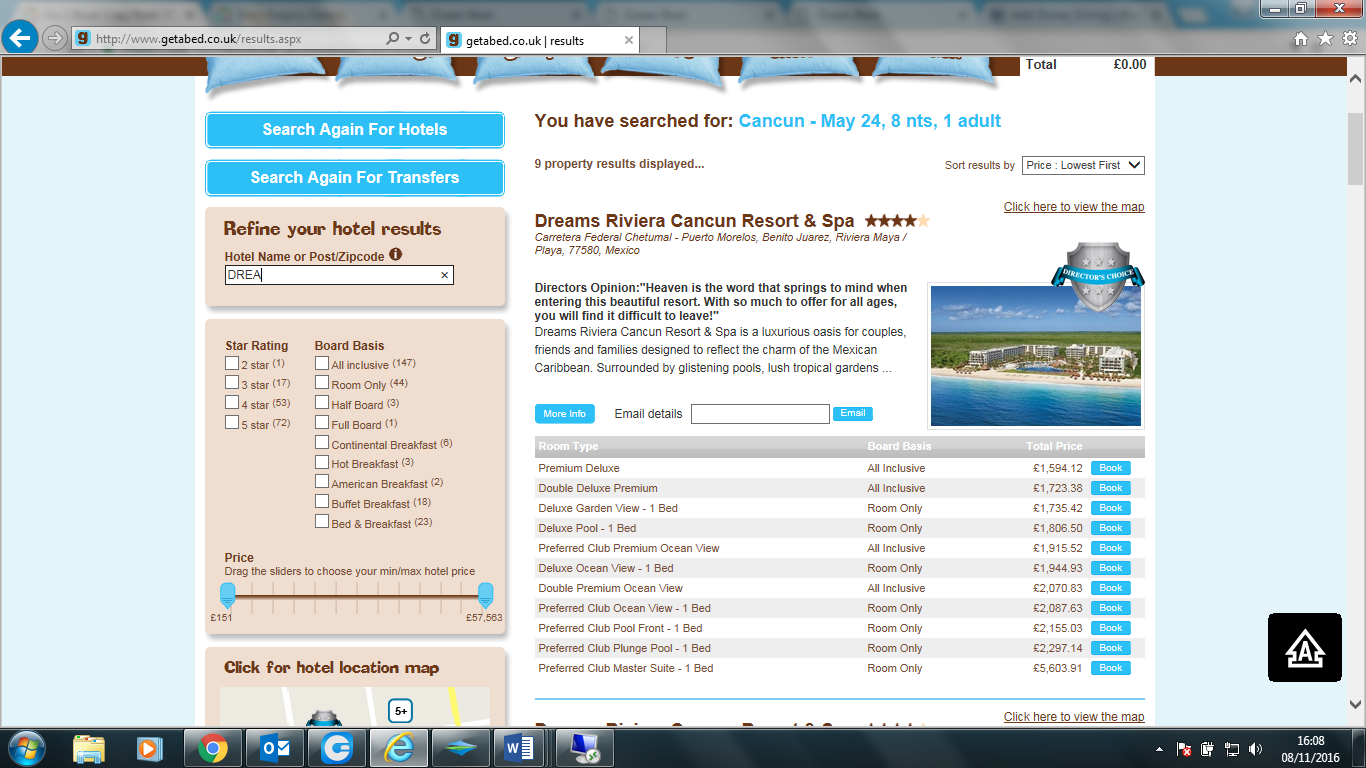Check the Half Board filter
The image size is (1366, 768).
322,403
